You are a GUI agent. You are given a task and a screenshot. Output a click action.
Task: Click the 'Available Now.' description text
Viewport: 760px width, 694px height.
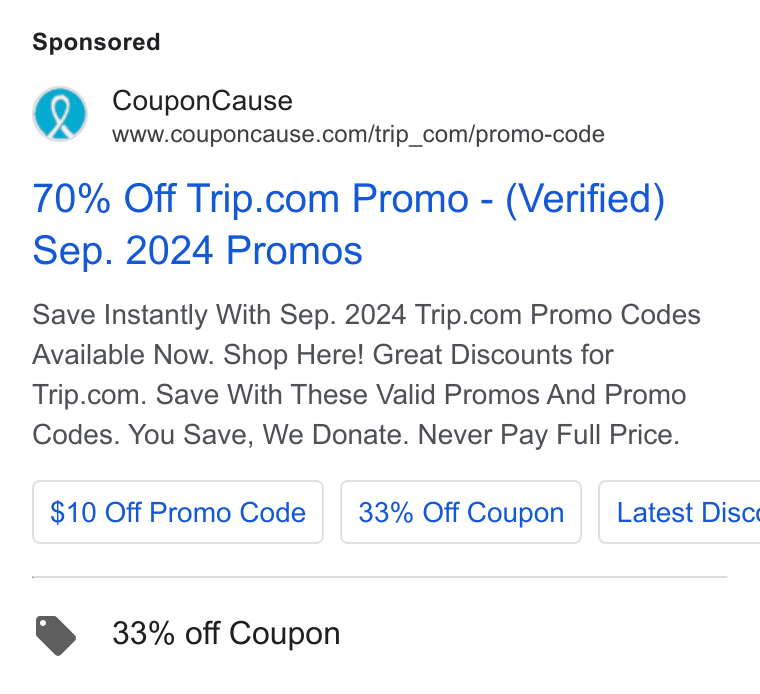[x=124, y=355]
